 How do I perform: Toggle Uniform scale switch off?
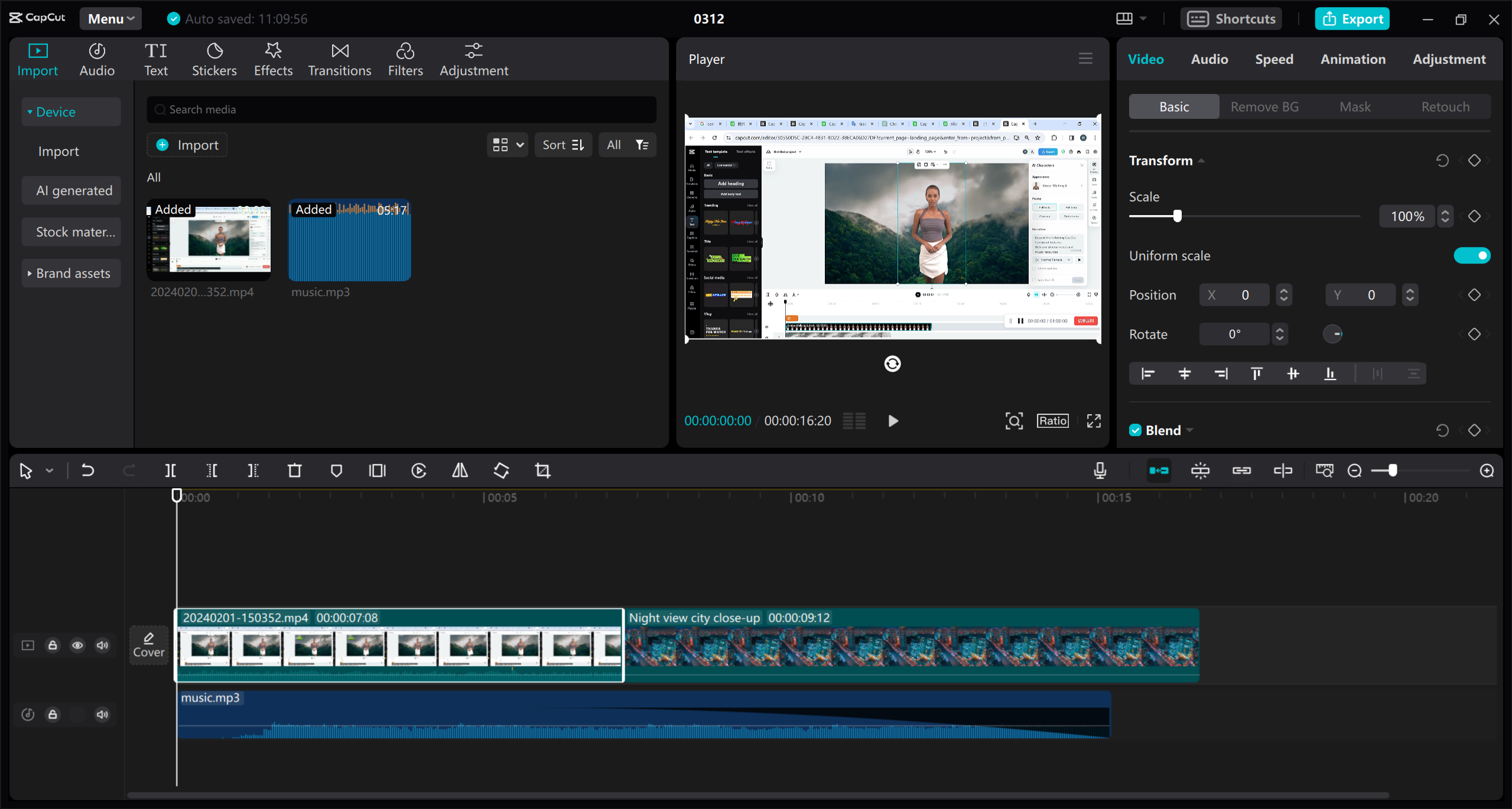pos(1471,255)
